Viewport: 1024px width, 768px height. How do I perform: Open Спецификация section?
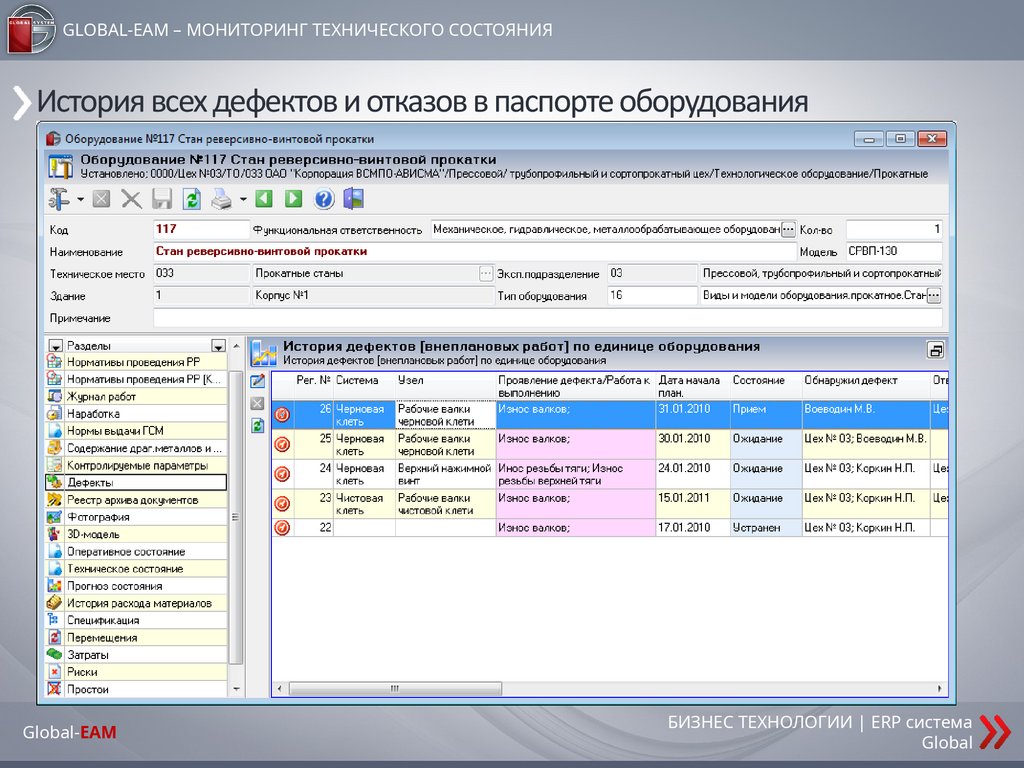pyautogui.click(x=136, y=620)
